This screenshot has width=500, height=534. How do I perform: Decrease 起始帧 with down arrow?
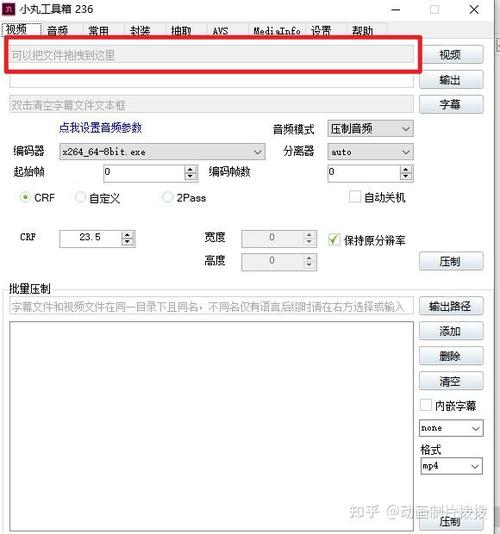pos(191,177)
